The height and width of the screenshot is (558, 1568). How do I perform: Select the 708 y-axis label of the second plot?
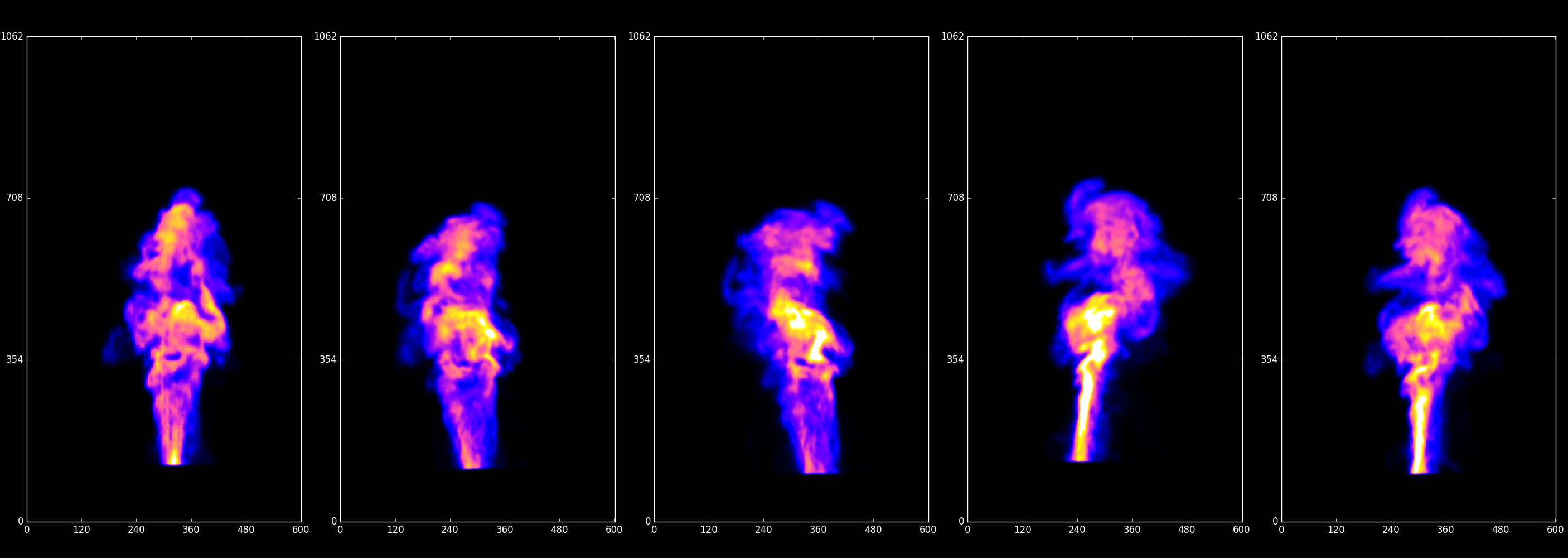tap(328, 198)
